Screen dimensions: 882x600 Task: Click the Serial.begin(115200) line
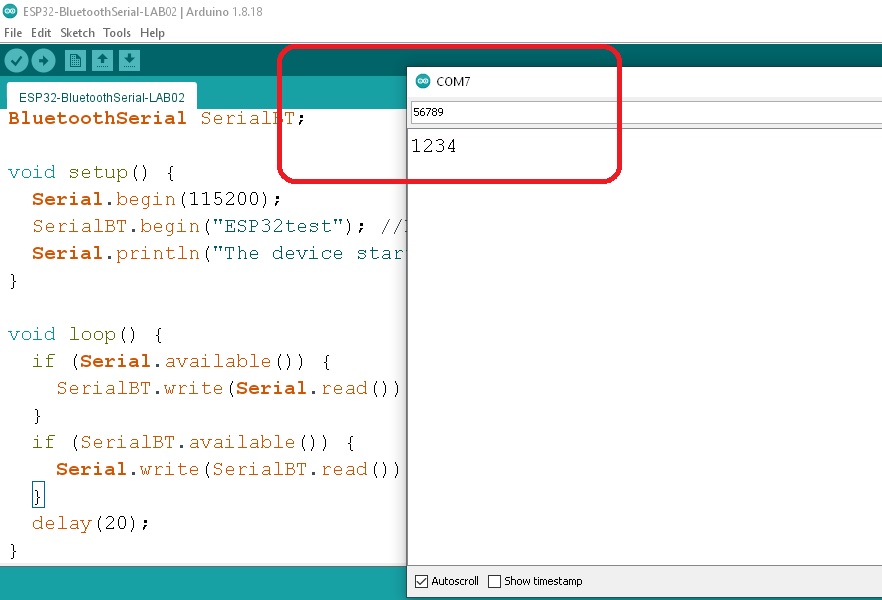pyautogui.click(x=156, y=199)
